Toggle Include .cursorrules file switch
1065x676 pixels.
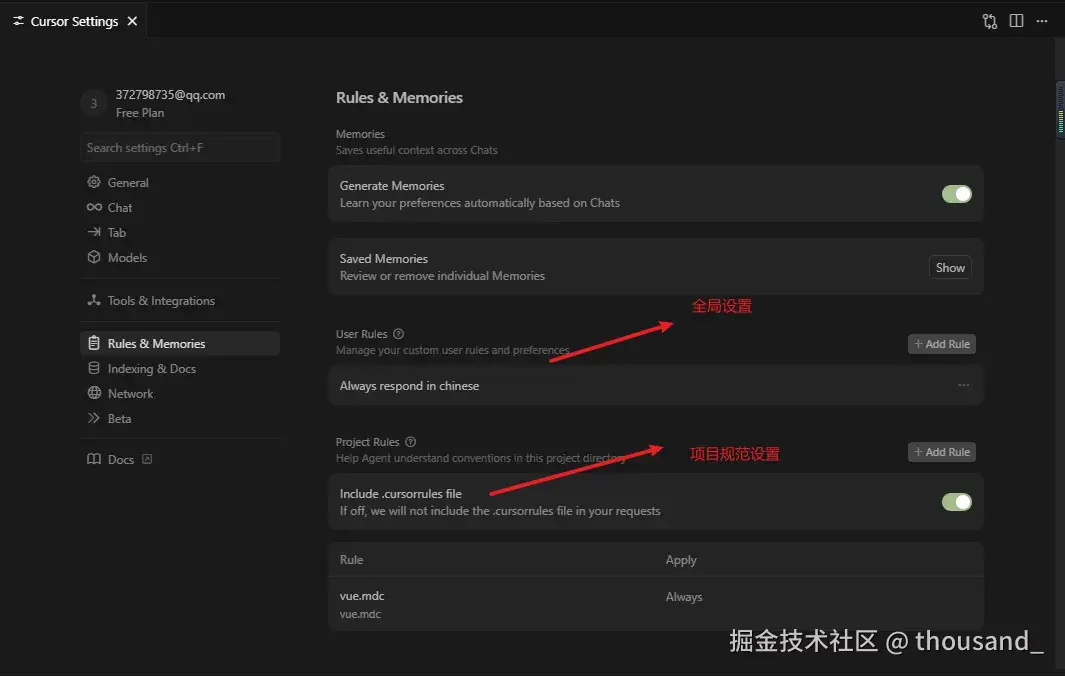(956, 502)
